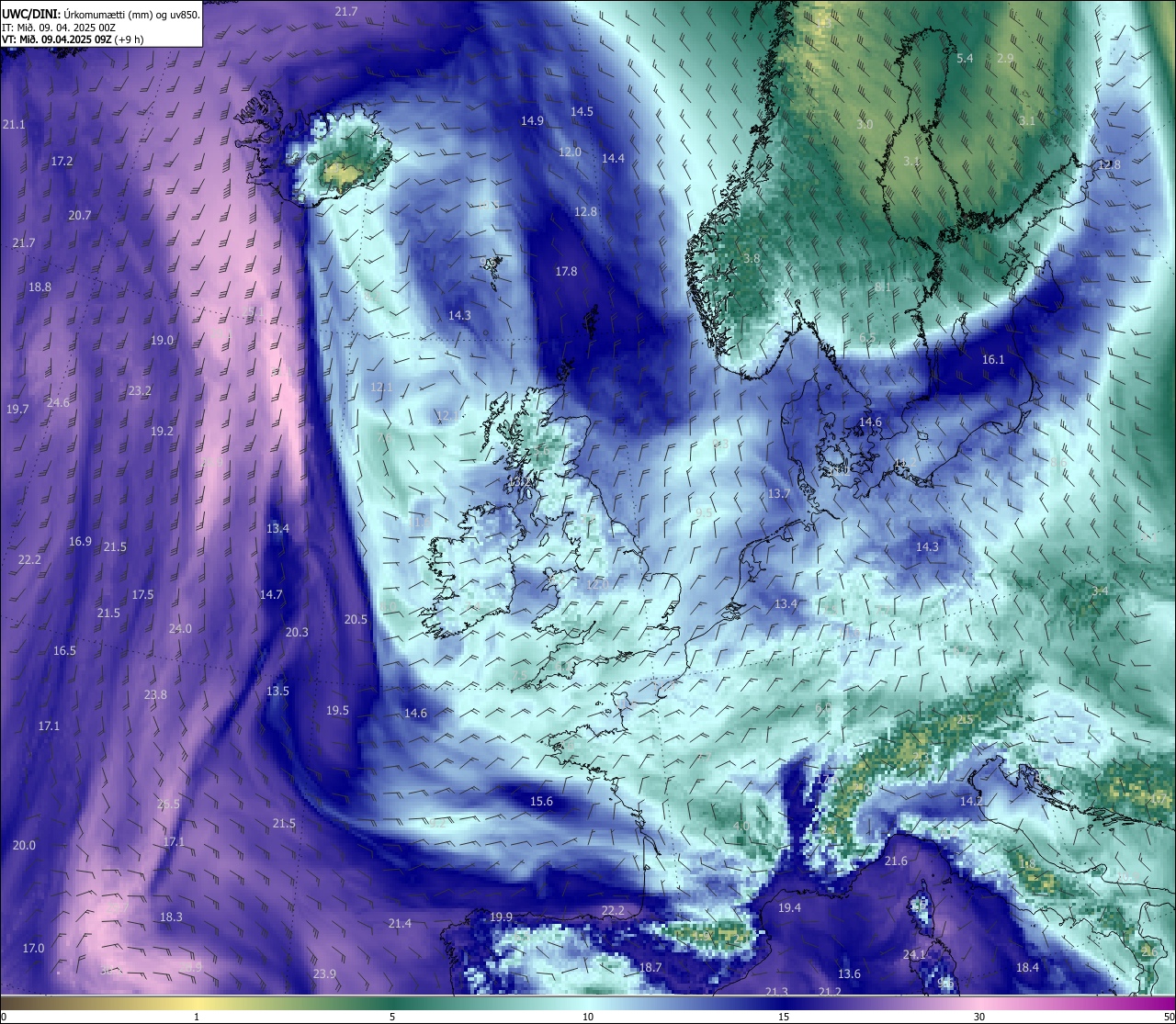Click the legend tick label 15
The image size is (1176, 1024).
coord(784,1017)
